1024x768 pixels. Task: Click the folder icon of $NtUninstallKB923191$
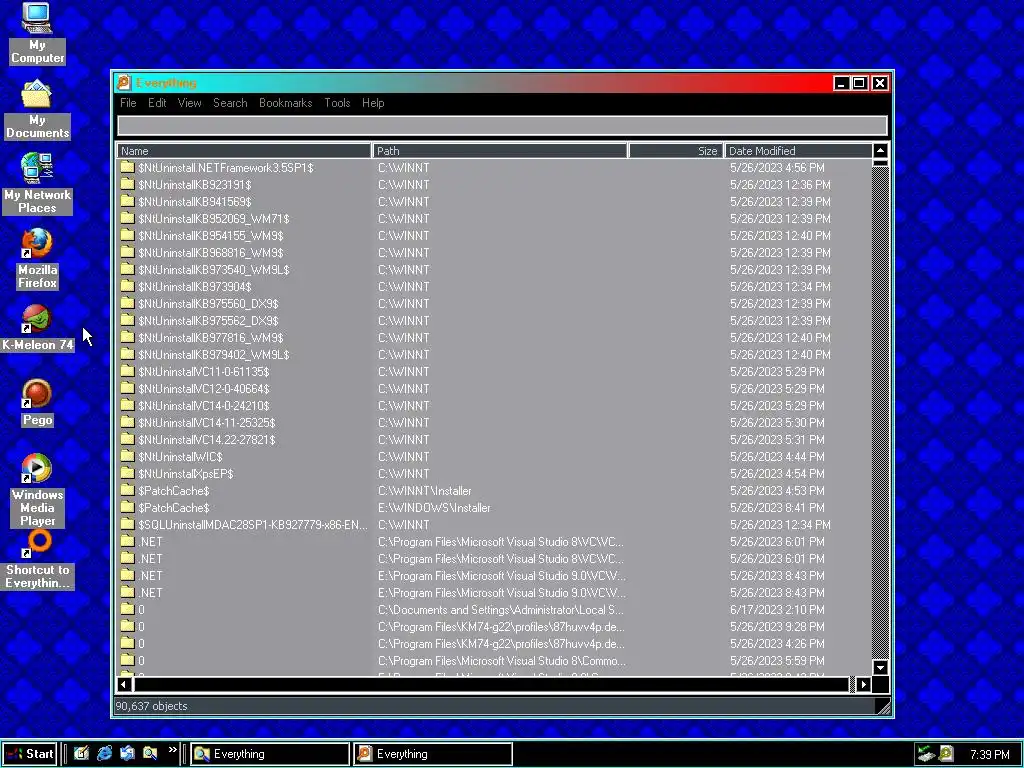click(127, 184)
